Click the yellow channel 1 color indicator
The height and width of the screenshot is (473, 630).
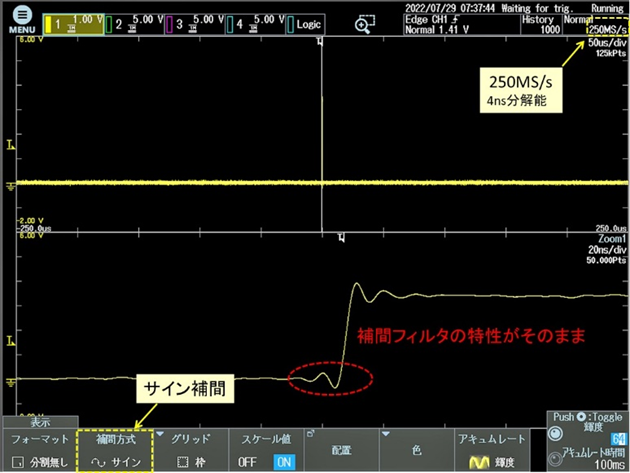coord(48,25)
